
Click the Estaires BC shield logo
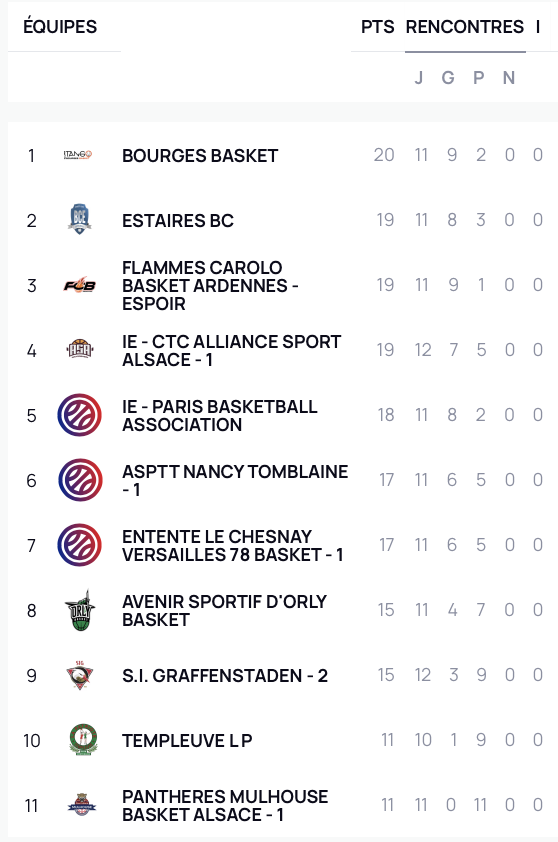pos(79,219)
